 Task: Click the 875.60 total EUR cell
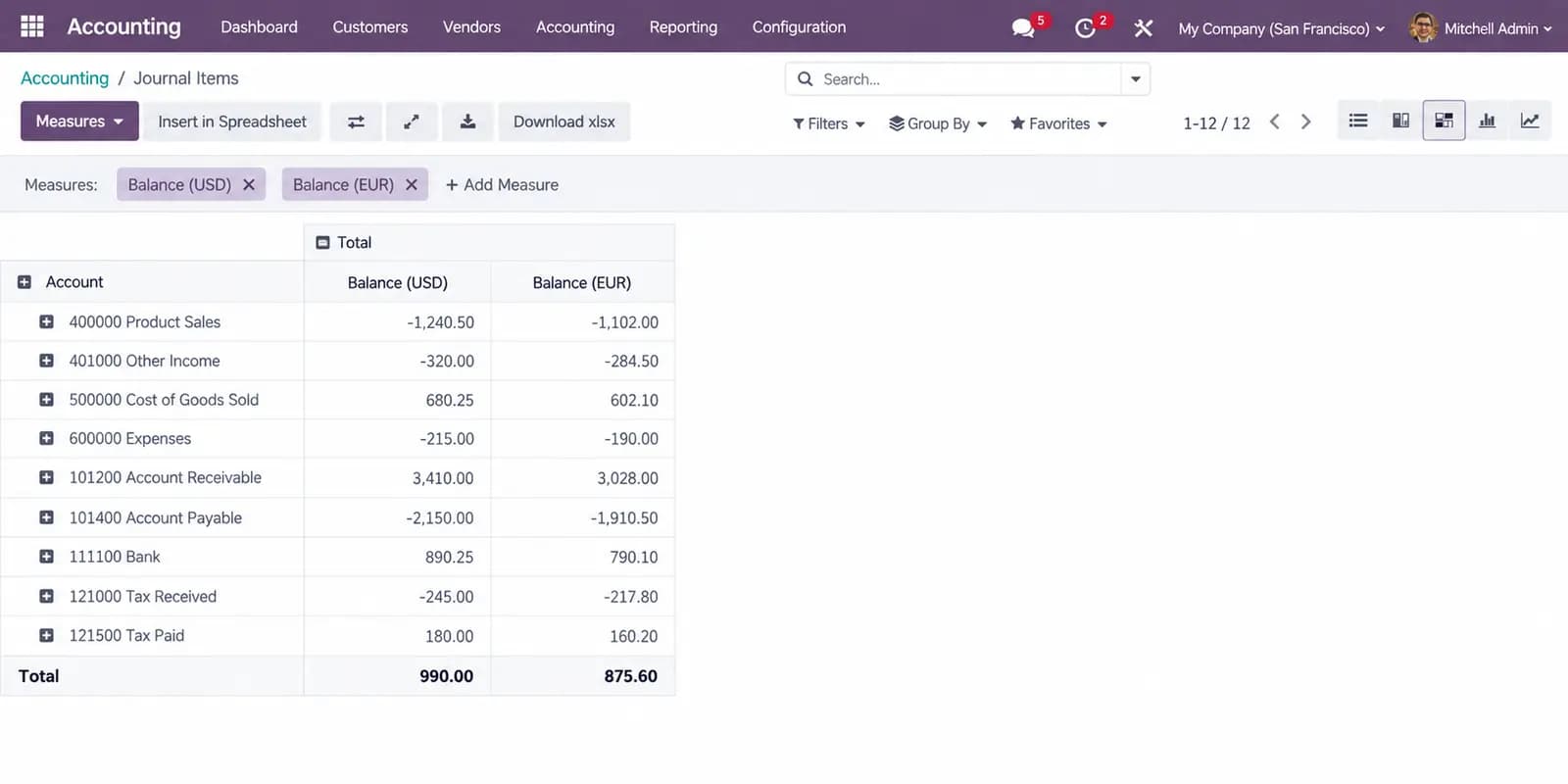(x=582, y=676)
